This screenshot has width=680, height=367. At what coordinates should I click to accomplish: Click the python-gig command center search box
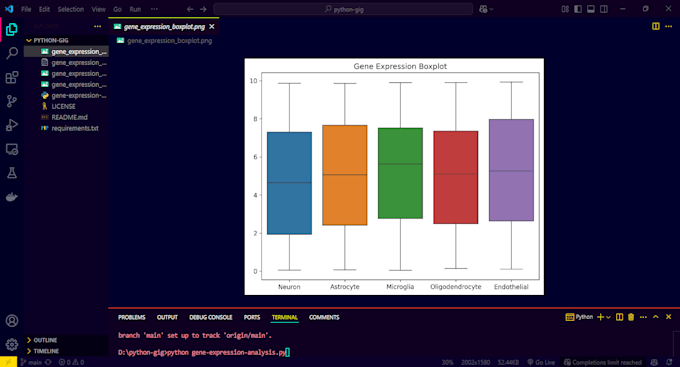click(343, 9)
